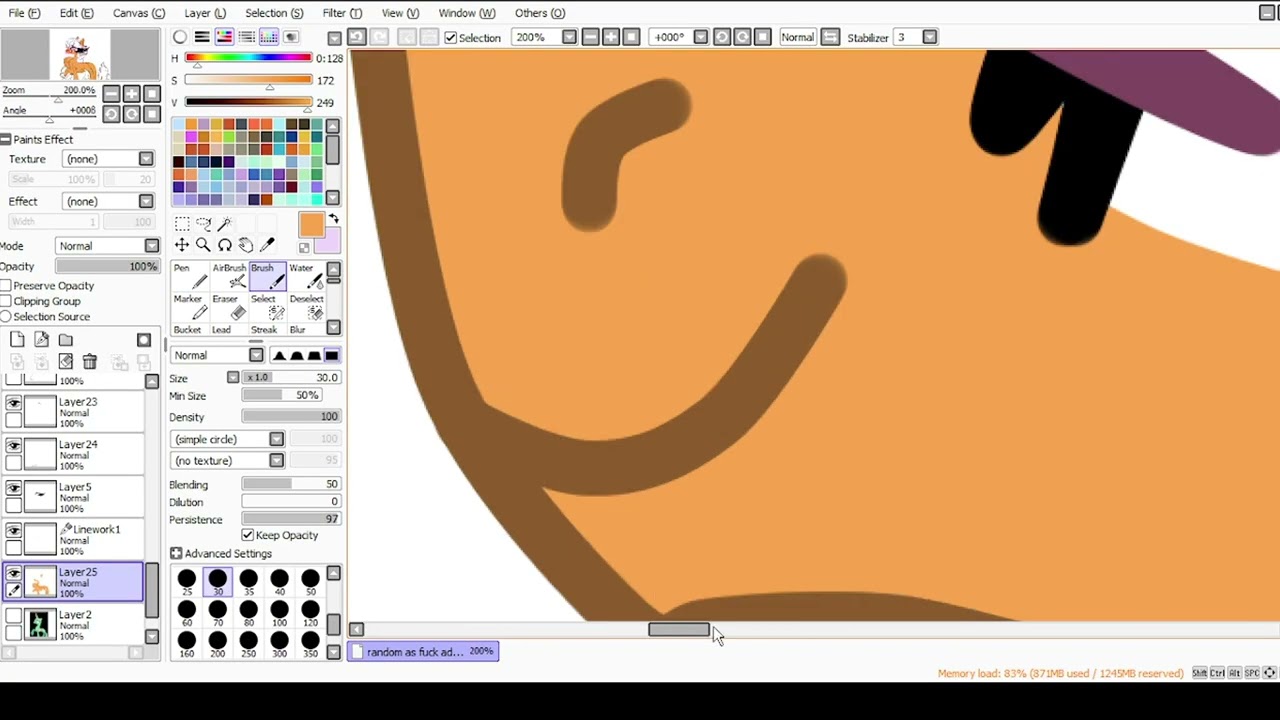The height and width of the screenshot is (720, 1280).
Task: Pick the magic wand tool
Action: point(224,224)
